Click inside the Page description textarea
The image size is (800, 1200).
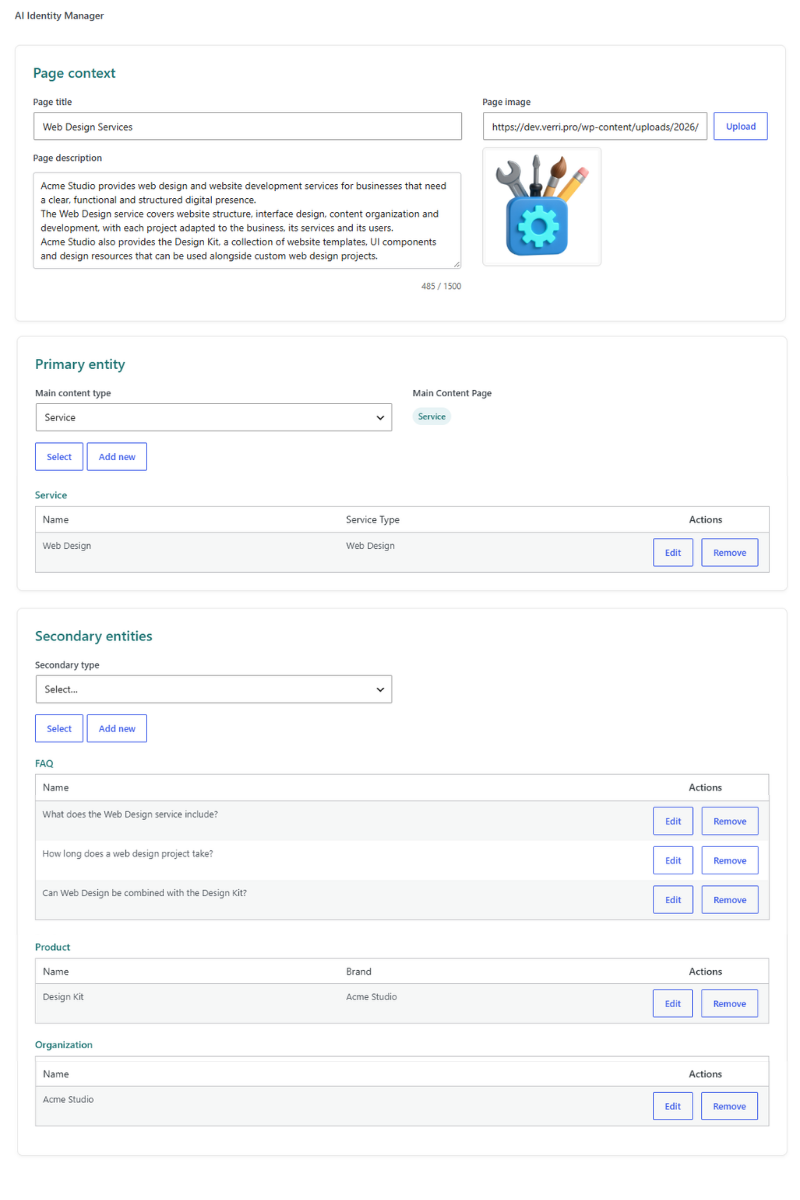[x=248, y=220]
